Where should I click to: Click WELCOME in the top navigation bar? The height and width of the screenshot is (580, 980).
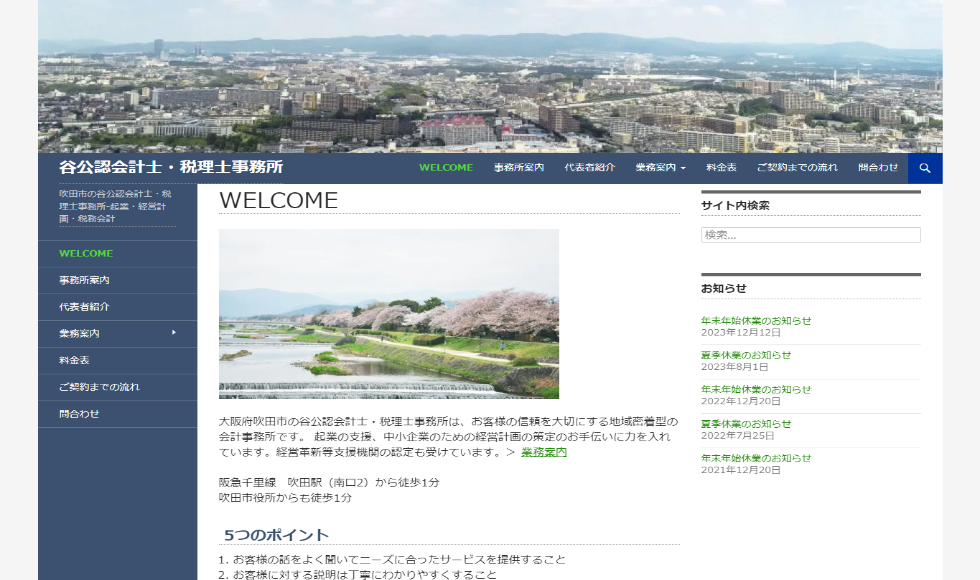pos(446,168)
